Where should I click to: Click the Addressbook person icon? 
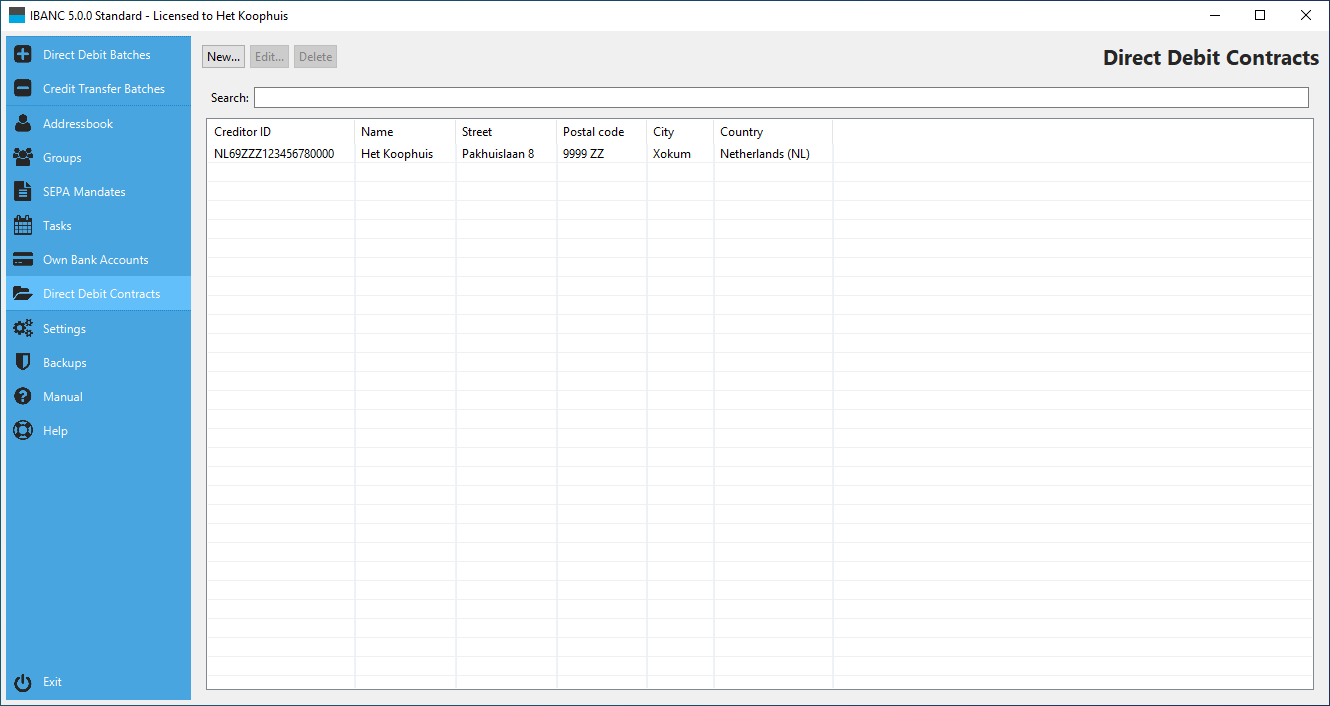point(23,124)
